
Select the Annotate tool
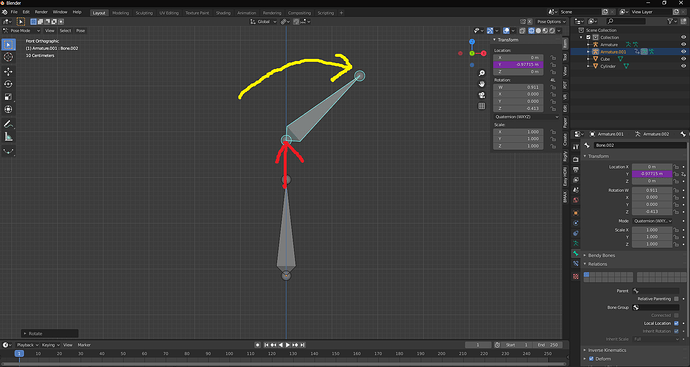click(8, 125)
